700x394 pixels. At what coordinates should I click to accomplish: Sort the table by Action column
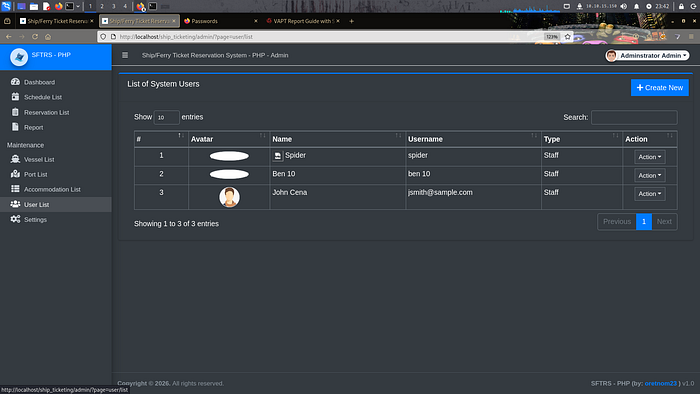[650, 139]
